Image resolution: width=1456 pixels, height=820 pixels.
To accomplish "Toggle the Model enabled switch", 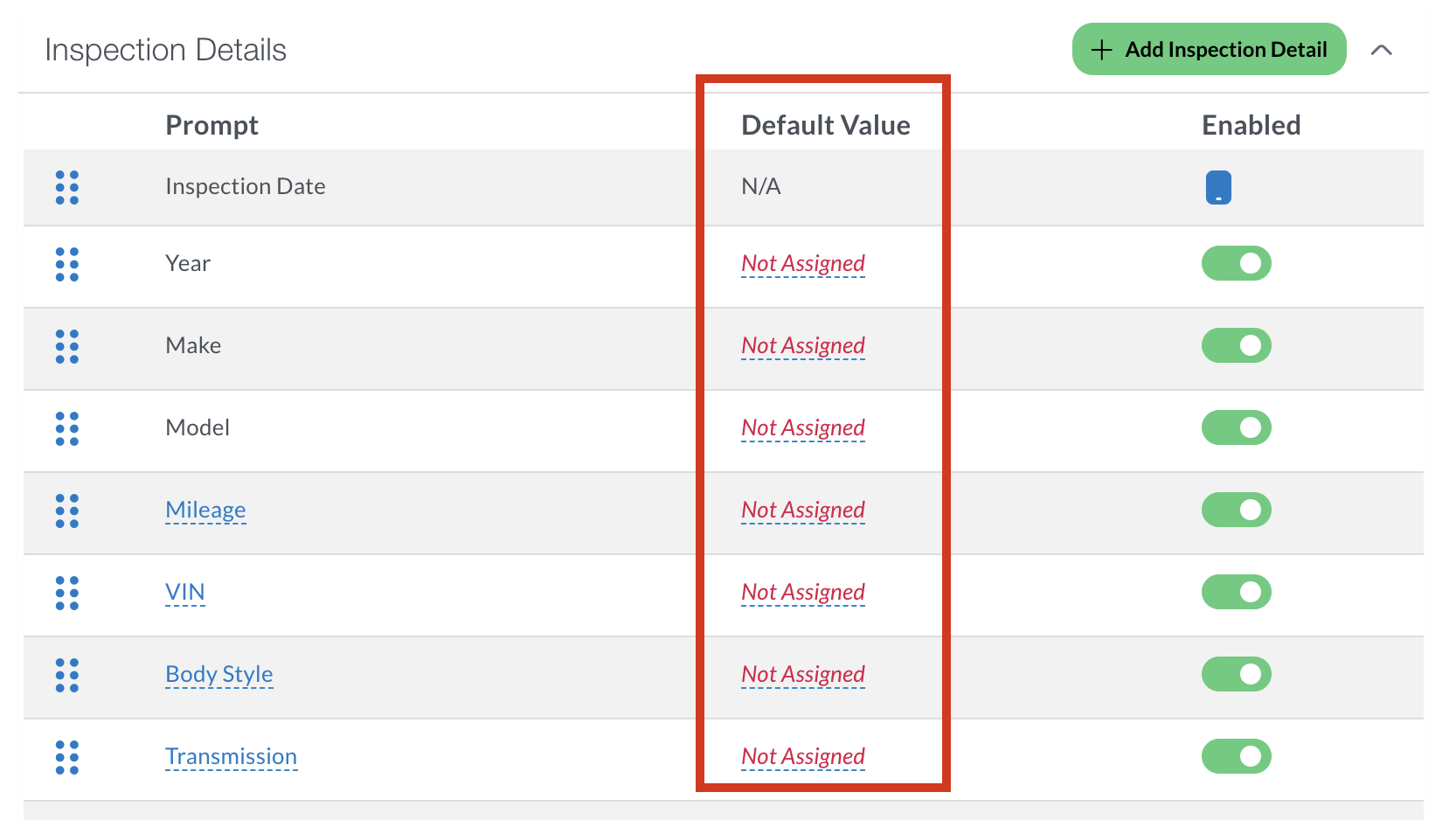I will click(1237, 427).
